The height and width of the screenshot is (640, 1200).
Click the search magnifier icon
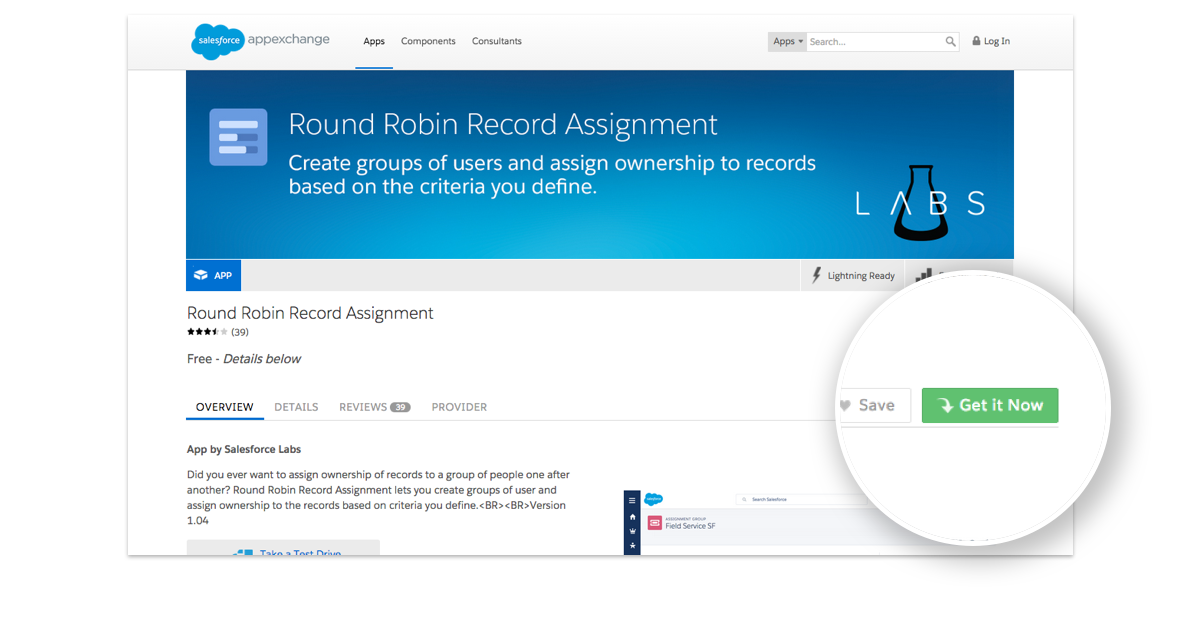click(951, 42)
